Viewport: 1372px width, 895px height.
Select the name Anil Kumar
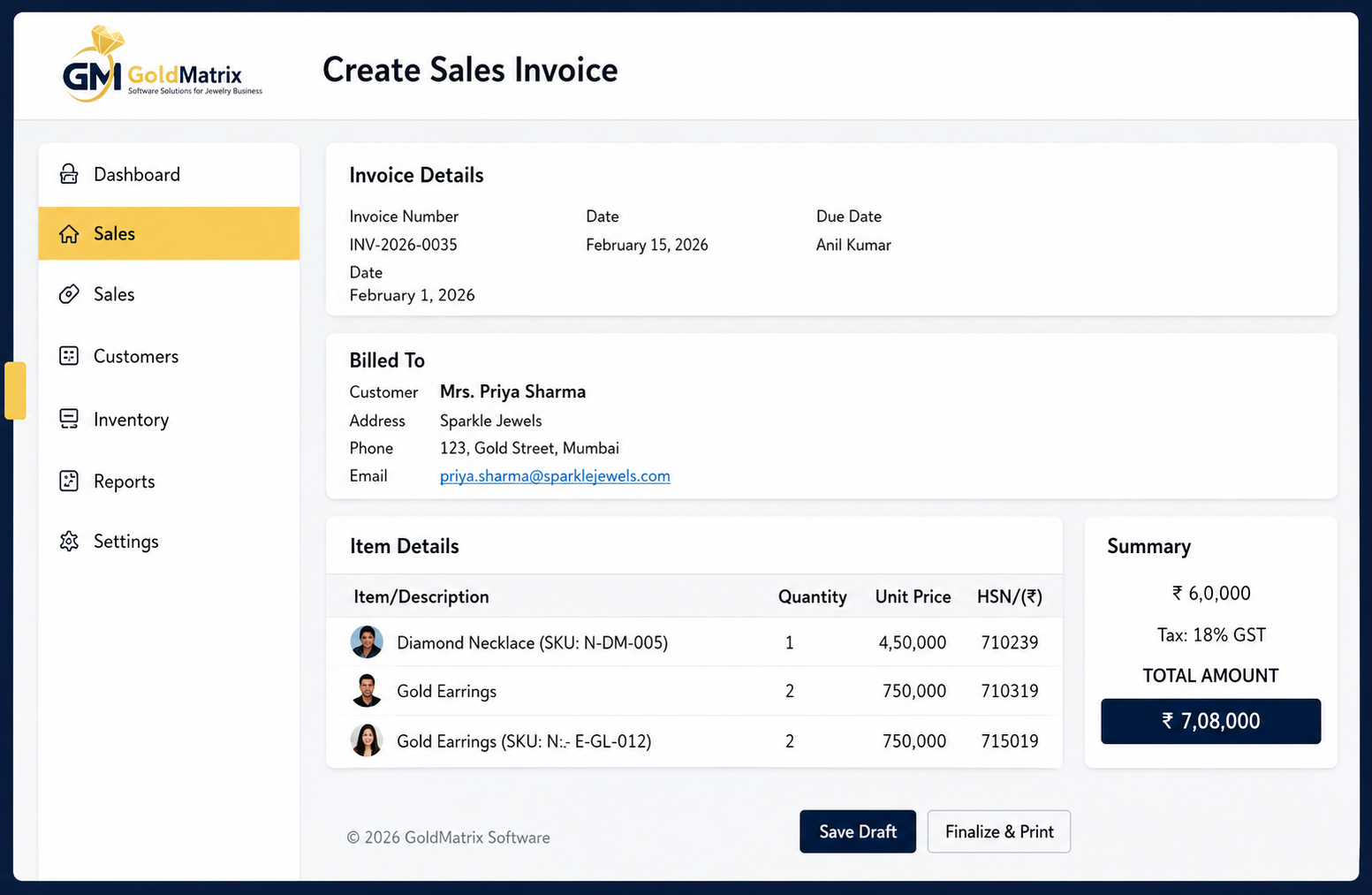[853, 245]
